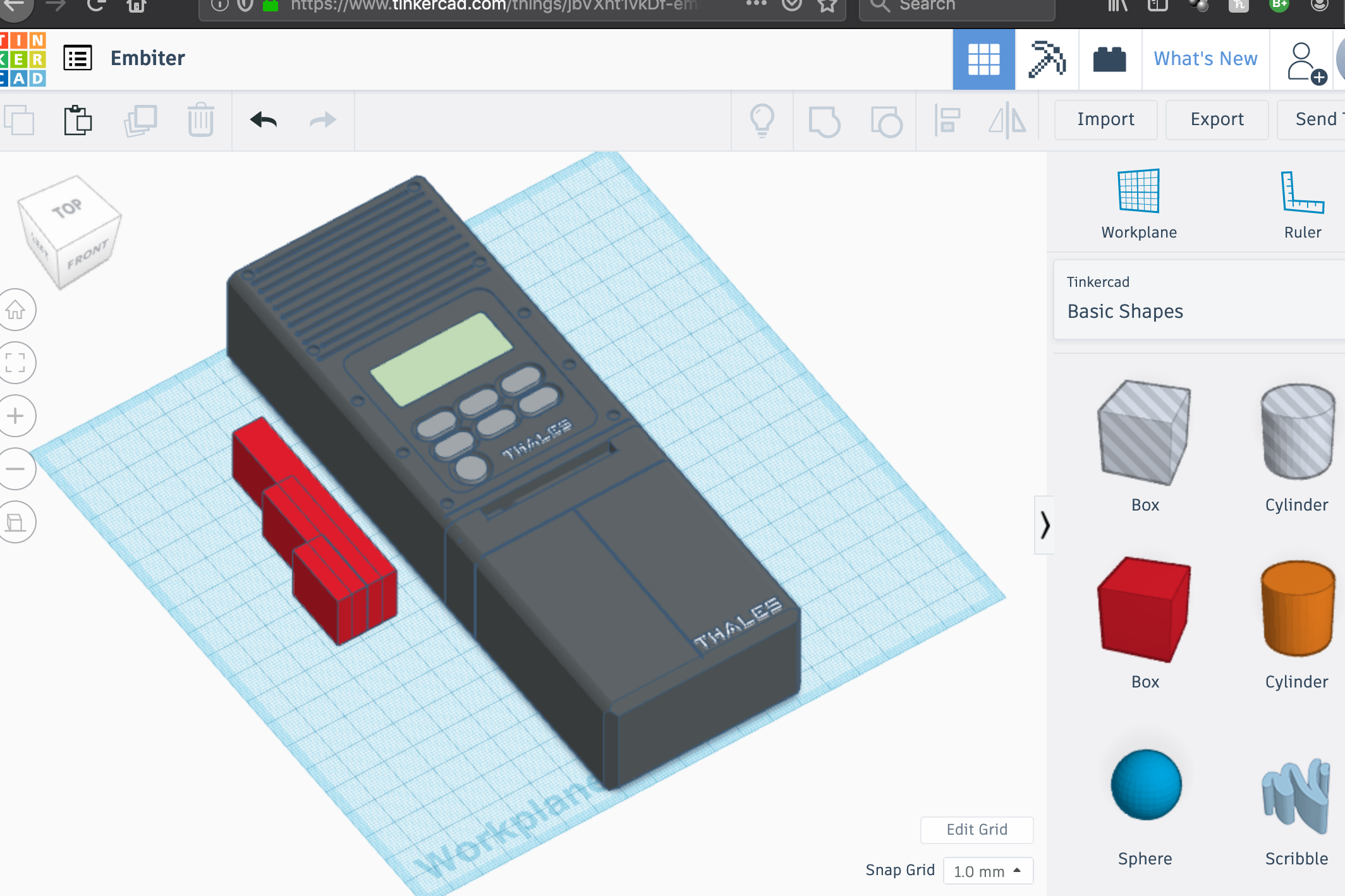1345x896 pixels.
Task: Click Fit all in view icon
Action: point(16,363)
